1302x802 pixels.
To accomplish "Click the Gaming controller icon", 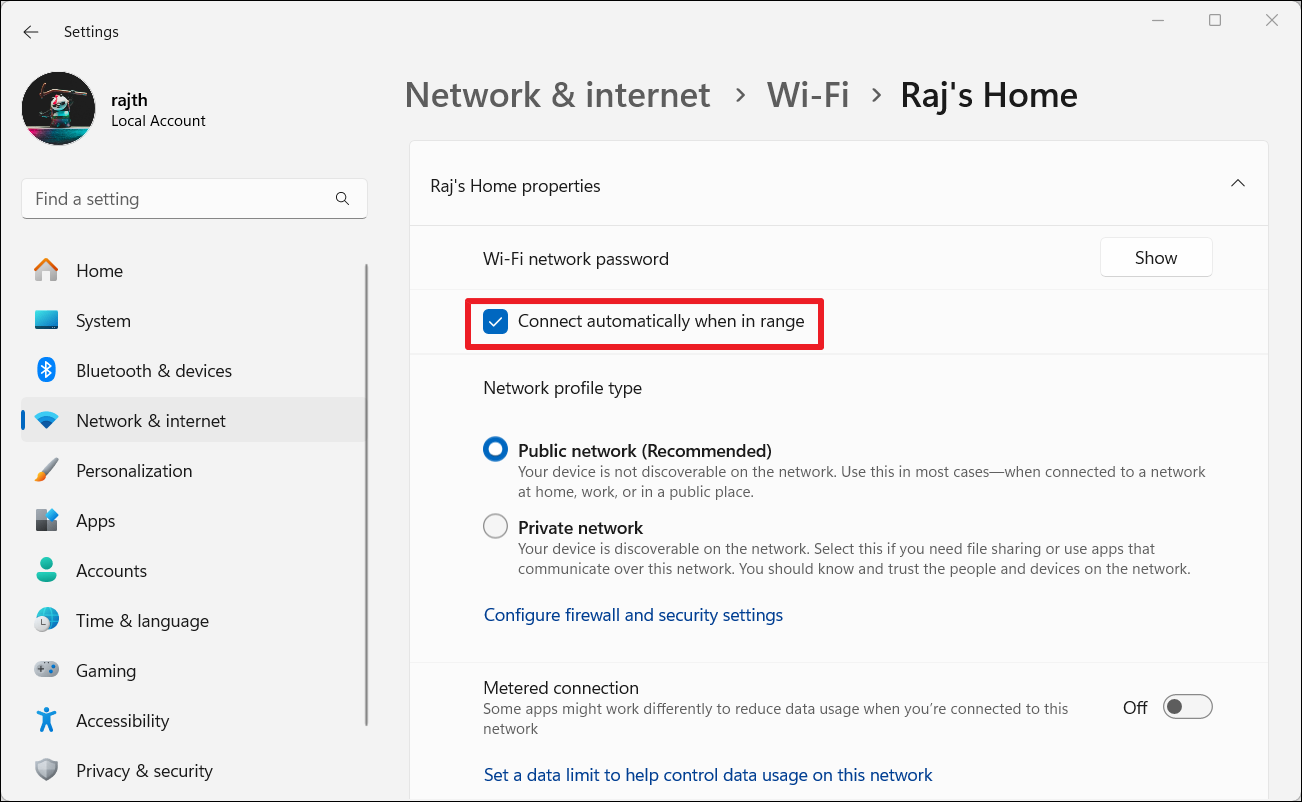I will pyautogui.click(x=46, y=671).
